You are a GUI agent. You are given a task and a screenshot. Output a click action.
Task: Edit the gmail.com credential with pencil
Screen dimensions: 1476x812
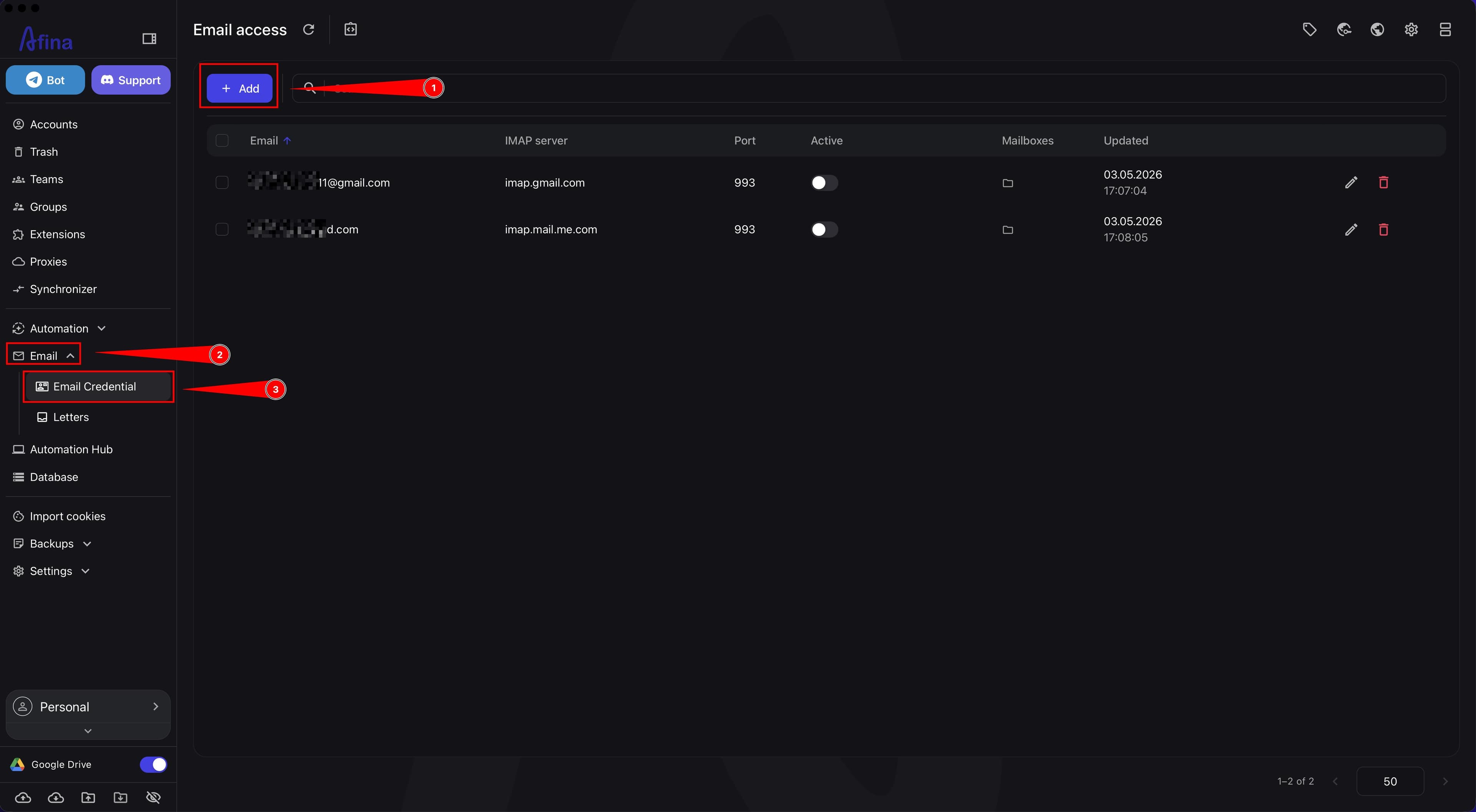[1351, 182]
